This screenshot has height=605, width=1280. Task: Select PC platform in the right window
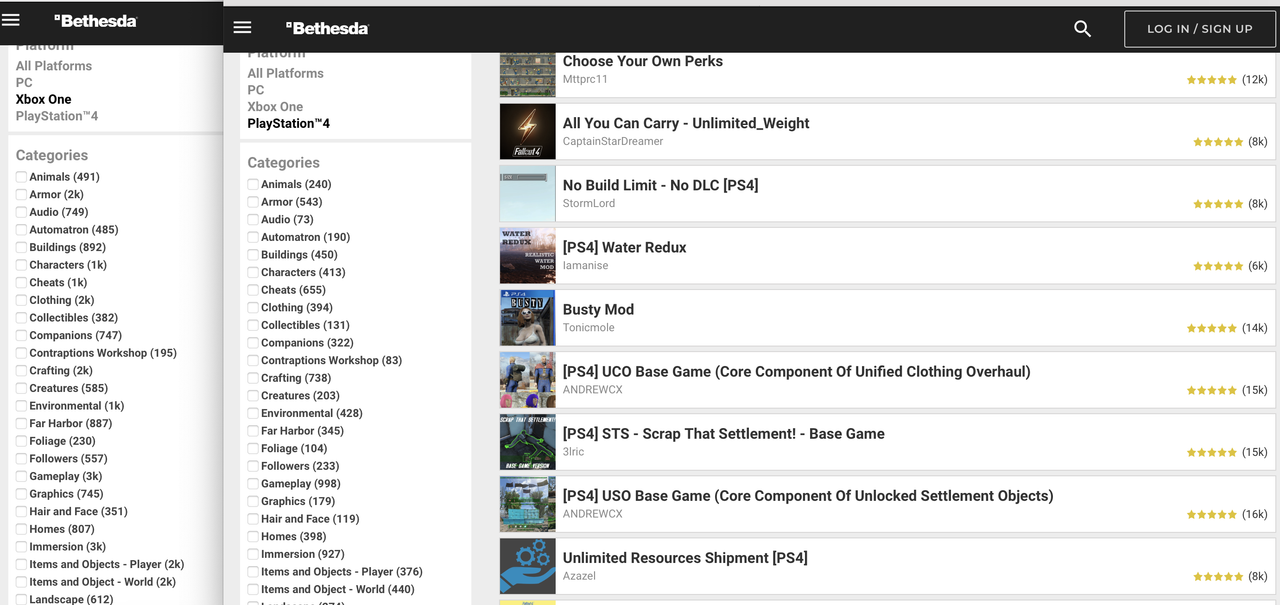pos(256,90)
